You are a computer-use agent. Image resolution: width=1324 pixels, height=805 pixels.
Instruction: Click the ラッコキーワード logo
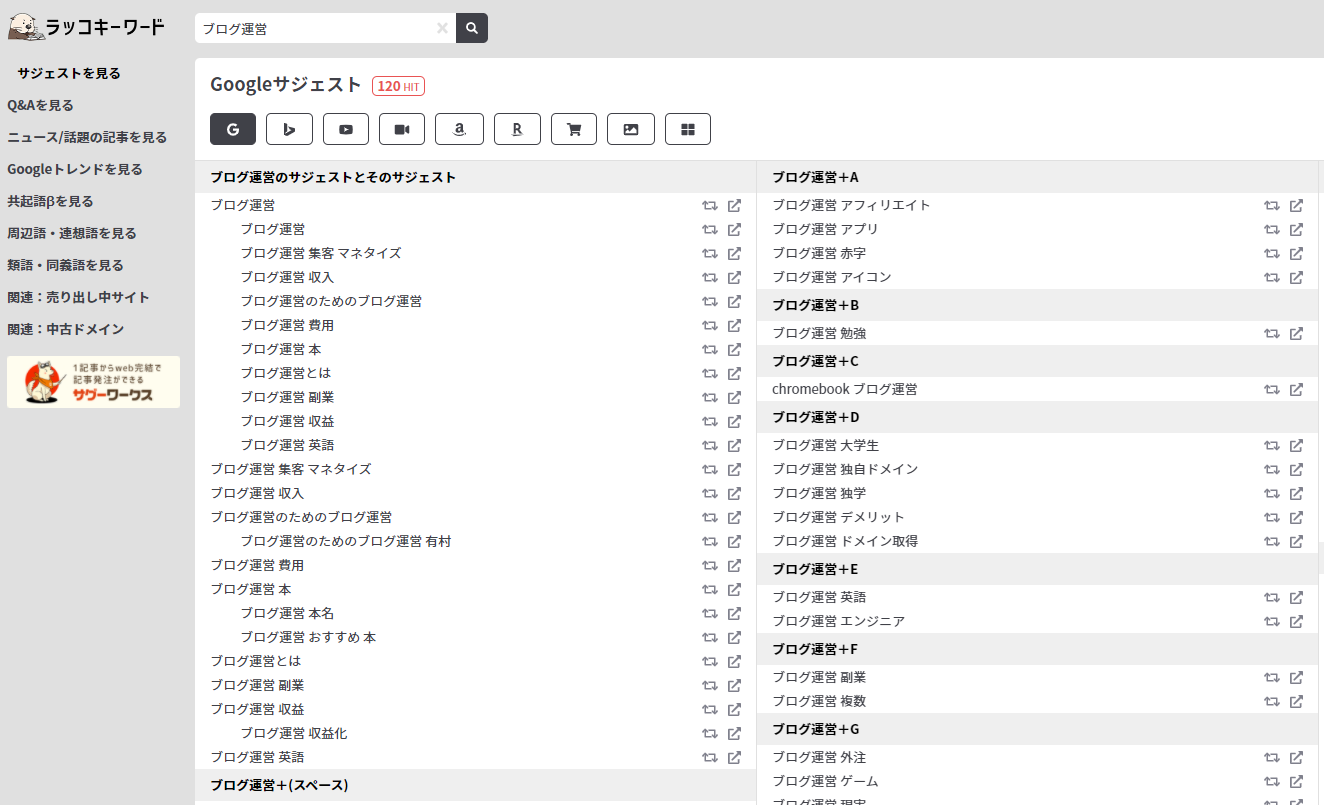86,27
